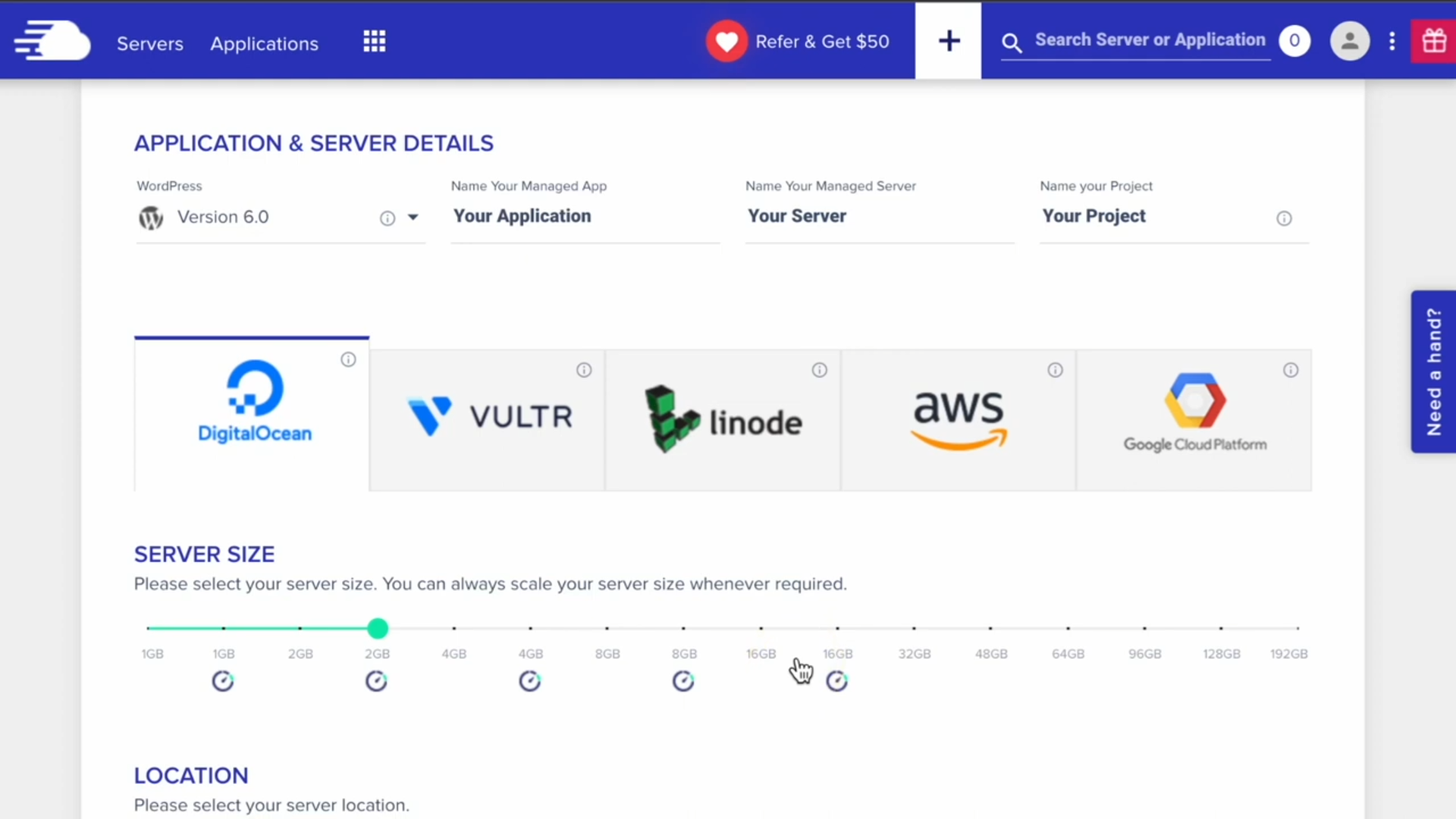Set server size slider to 32GB

(914, 628)
